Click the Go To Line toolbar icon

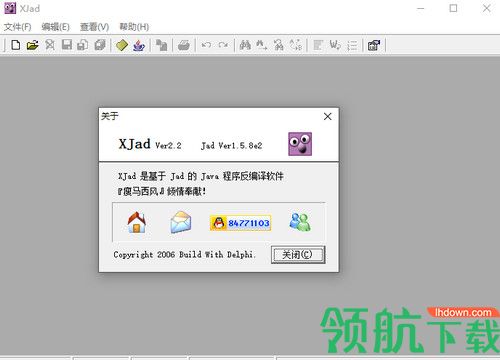tap(295, 45)
